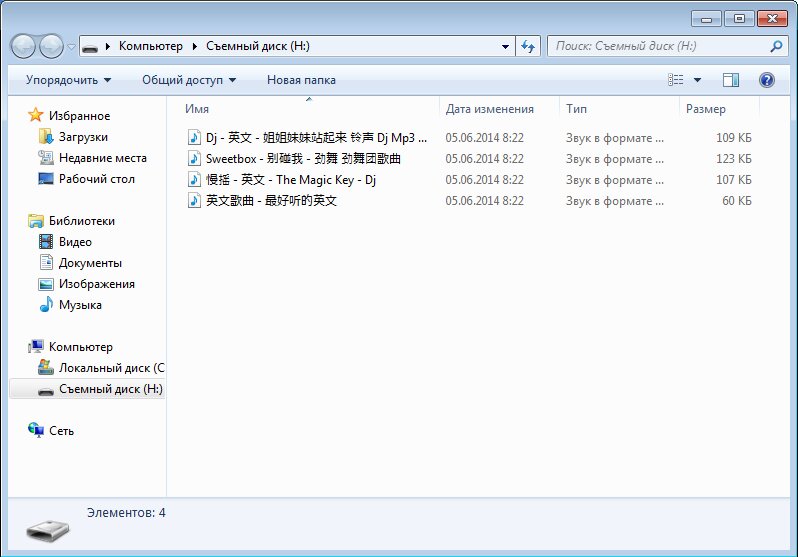Click the magnifier search icon
This screenshot has height=557, width=798.
[776, 46]
